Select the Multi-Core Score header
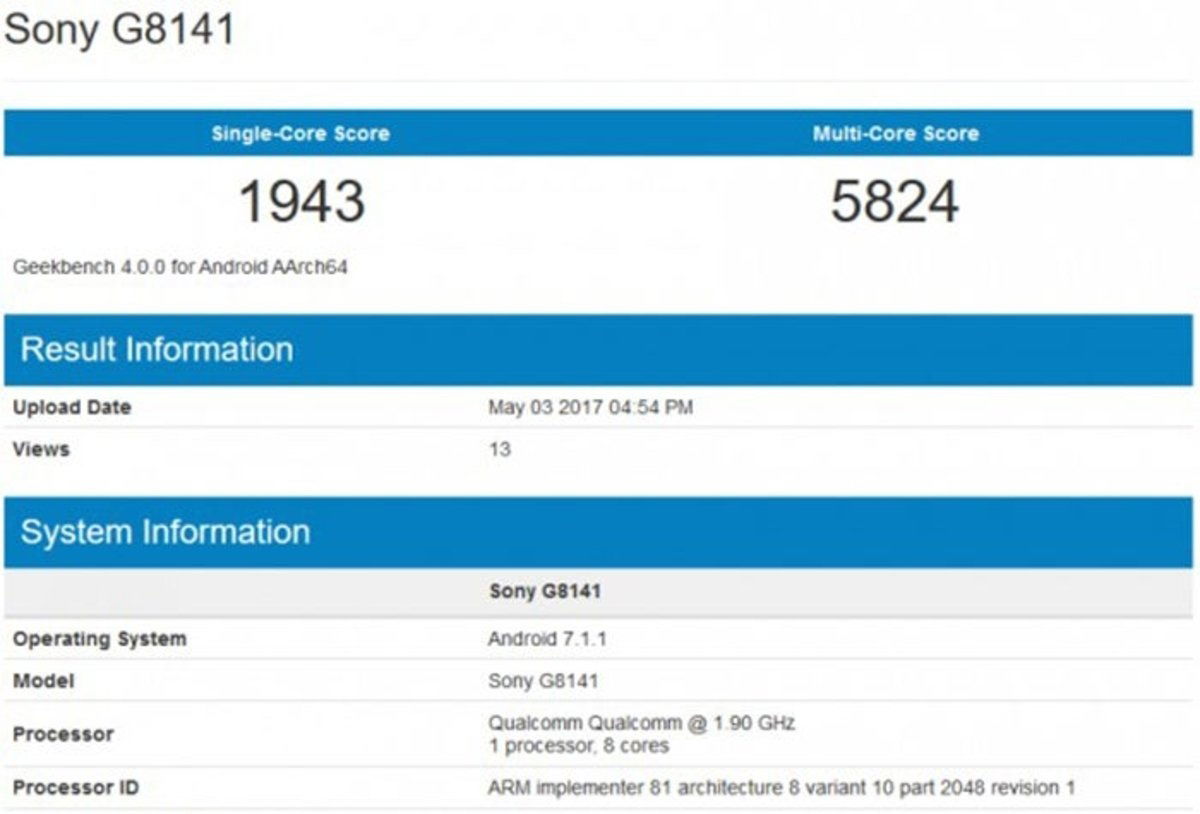 point(896,133)
